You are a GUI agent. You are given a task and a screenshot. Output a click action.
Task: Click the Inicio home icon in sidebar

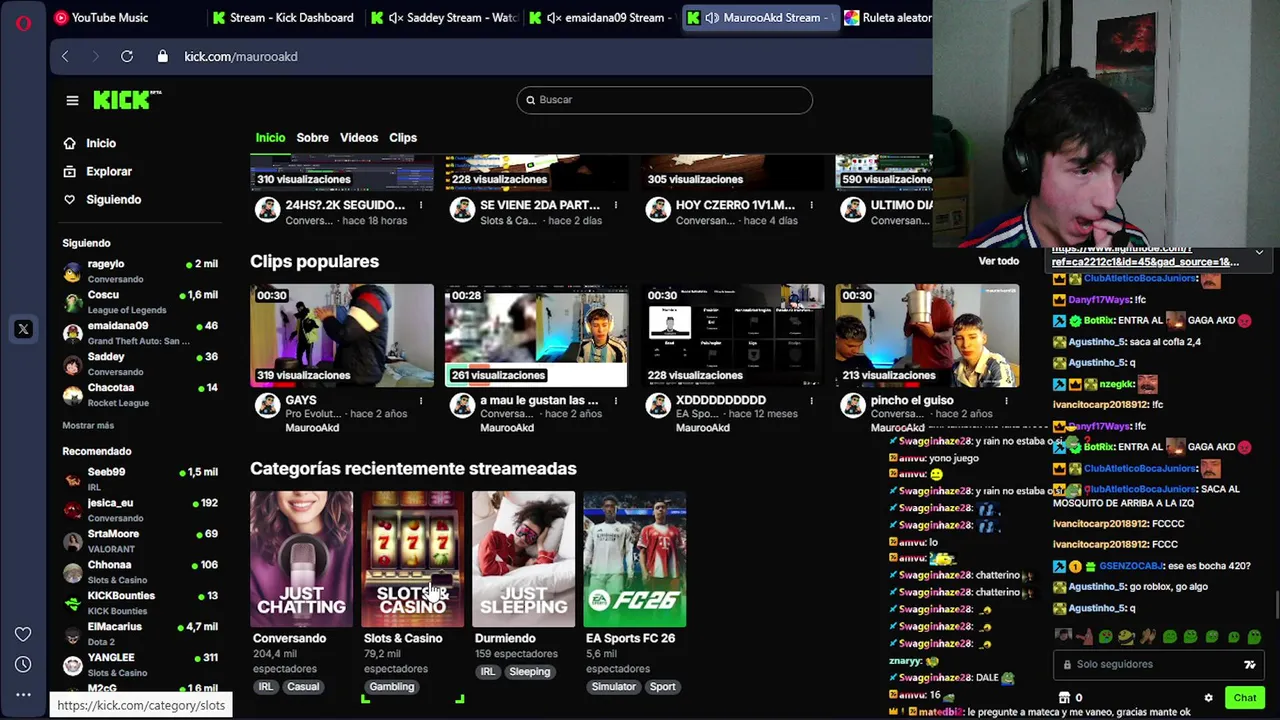tap(69, 143)
